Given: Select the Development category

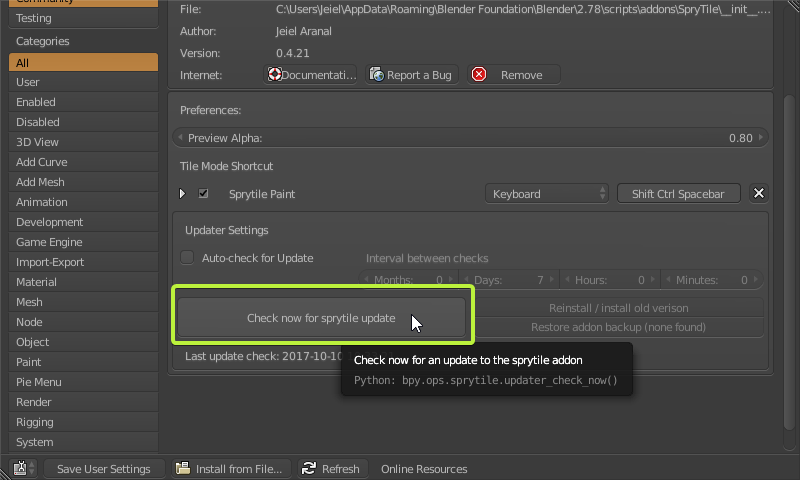Looking at the screenshot, I should point(83,222).
